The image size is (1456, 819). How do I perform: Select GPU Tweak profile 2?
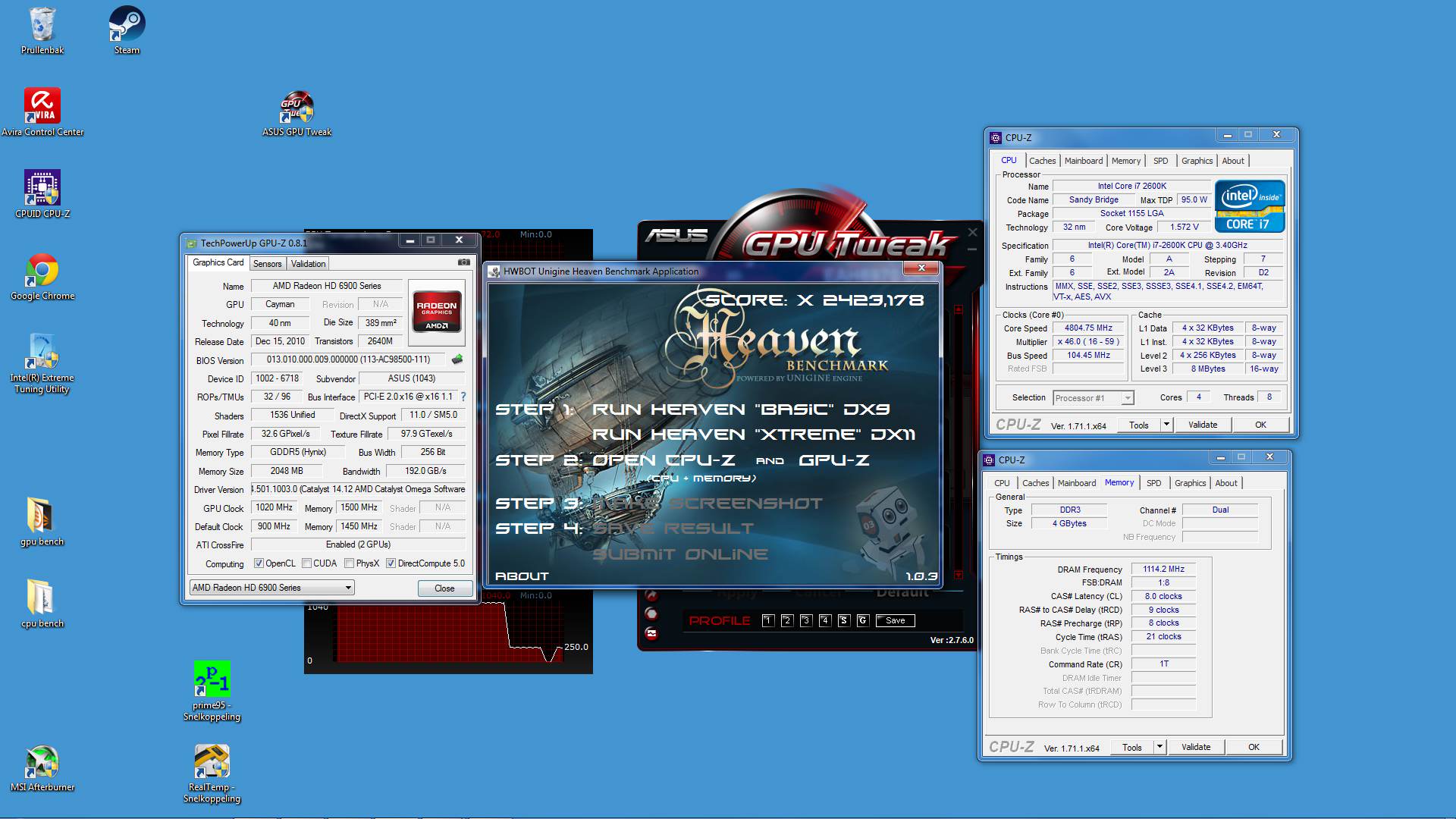click(x=786, y=620)
